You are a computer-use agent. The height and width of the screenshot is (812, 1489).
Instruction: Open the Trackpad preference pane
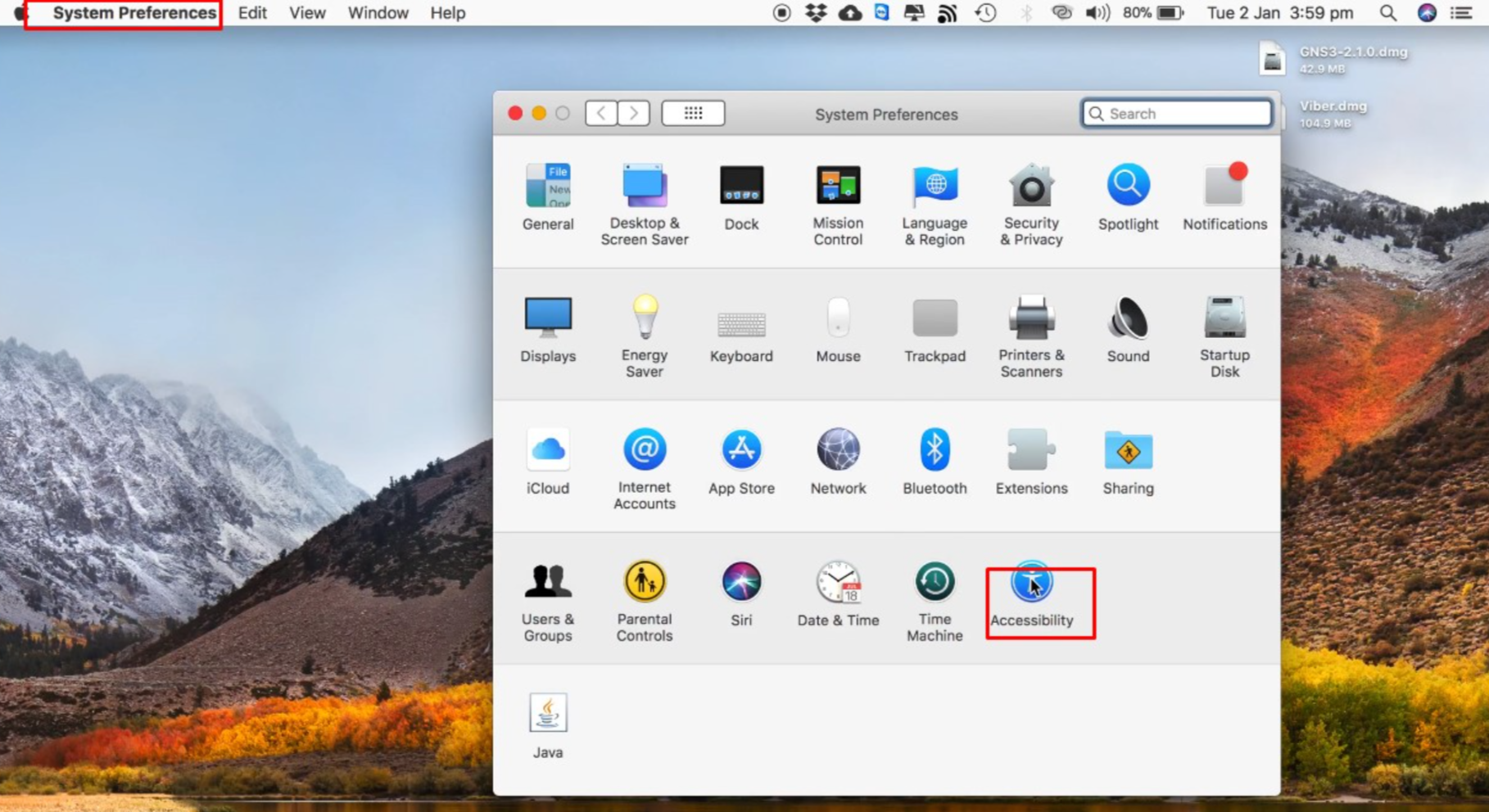click(x=934, y=319)
